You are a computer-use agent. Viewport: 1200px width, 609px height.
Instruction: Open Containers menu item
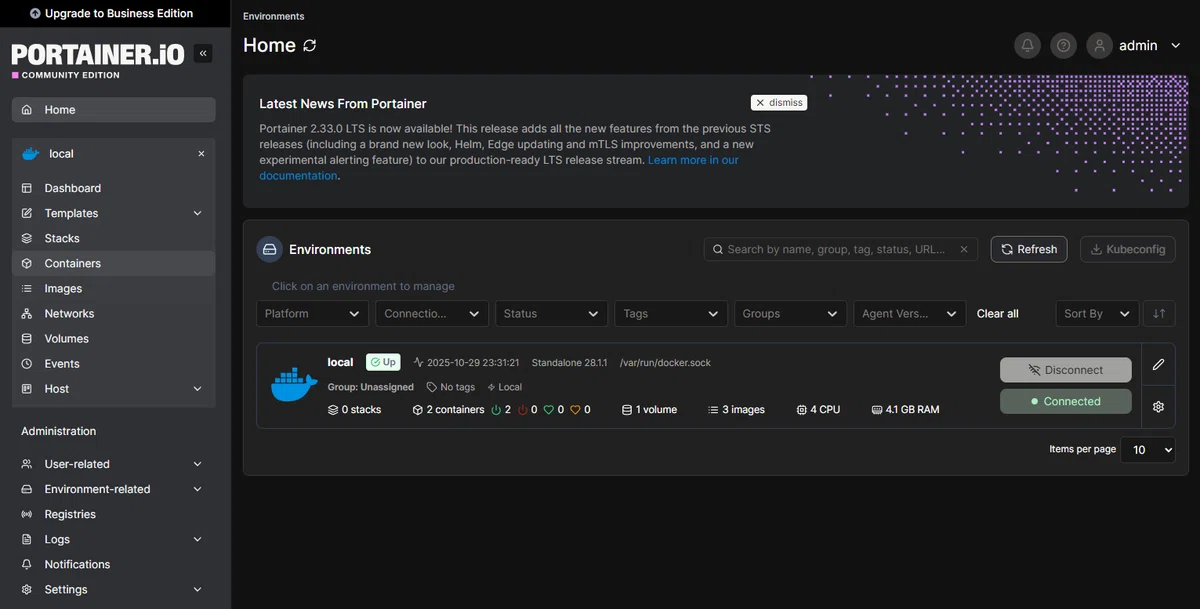113,263
